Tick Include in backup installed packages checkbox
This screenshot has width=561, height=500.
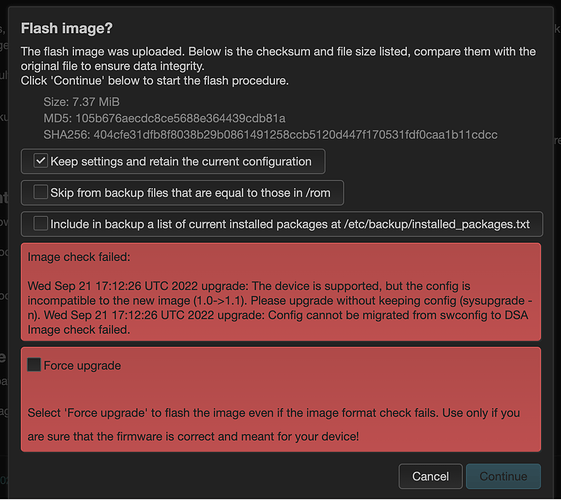(x=40, y=224)
